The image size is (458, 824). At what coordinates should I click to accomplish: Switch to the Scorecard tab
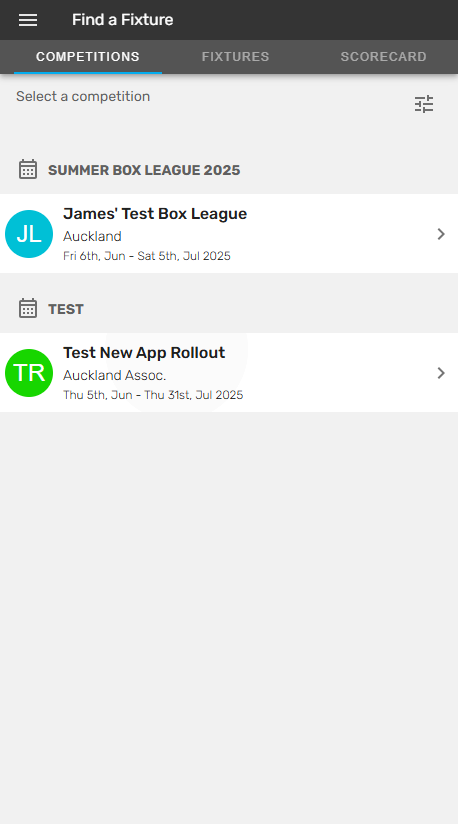[x=383, y=57]
